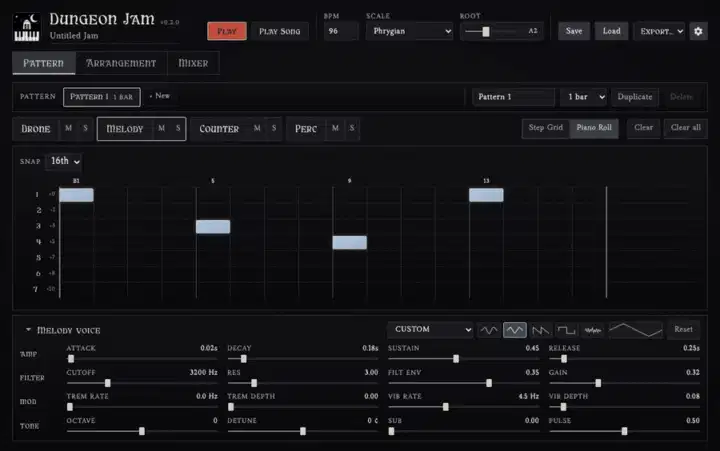Click the red Play button
The width and height of the screenshot is (720, 451).
click(227, 31)
